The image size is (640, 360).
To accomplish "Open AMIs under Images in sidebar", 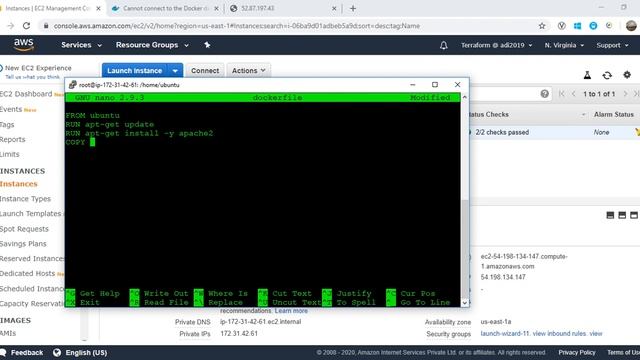I will pos(8,333).
